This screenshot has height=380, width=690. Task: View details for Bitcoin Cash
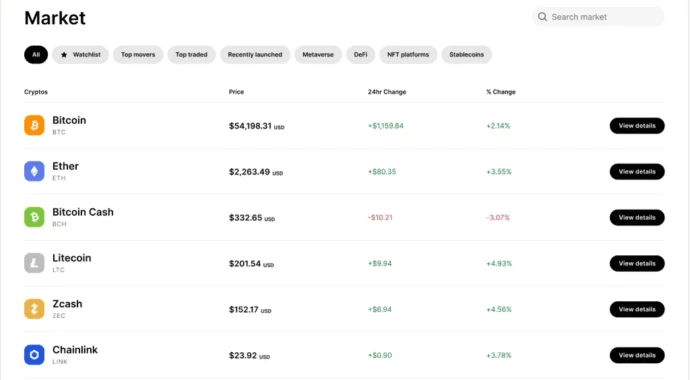point(637,218)
